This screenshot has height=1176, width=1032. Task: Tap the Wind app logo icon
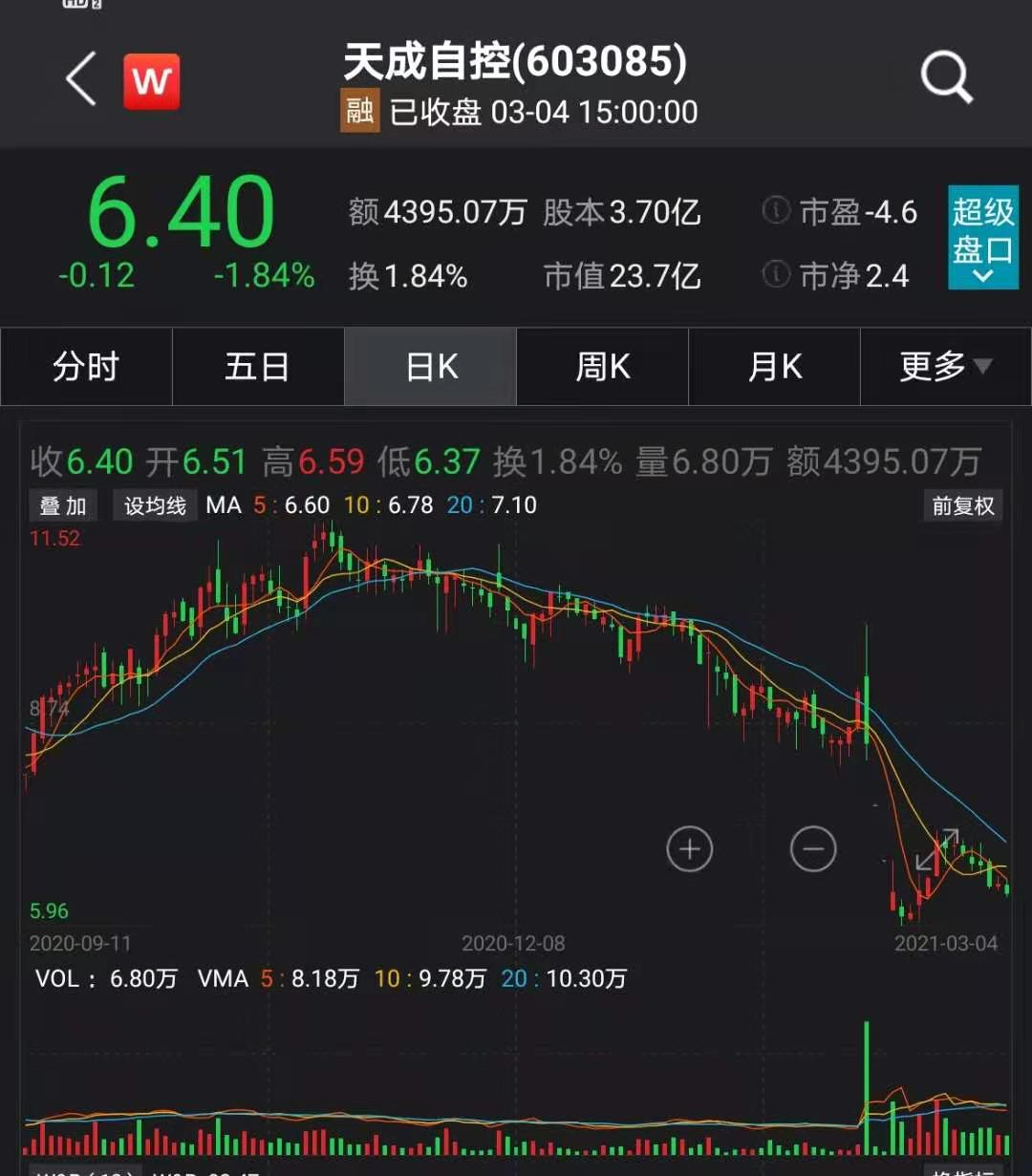152,80
